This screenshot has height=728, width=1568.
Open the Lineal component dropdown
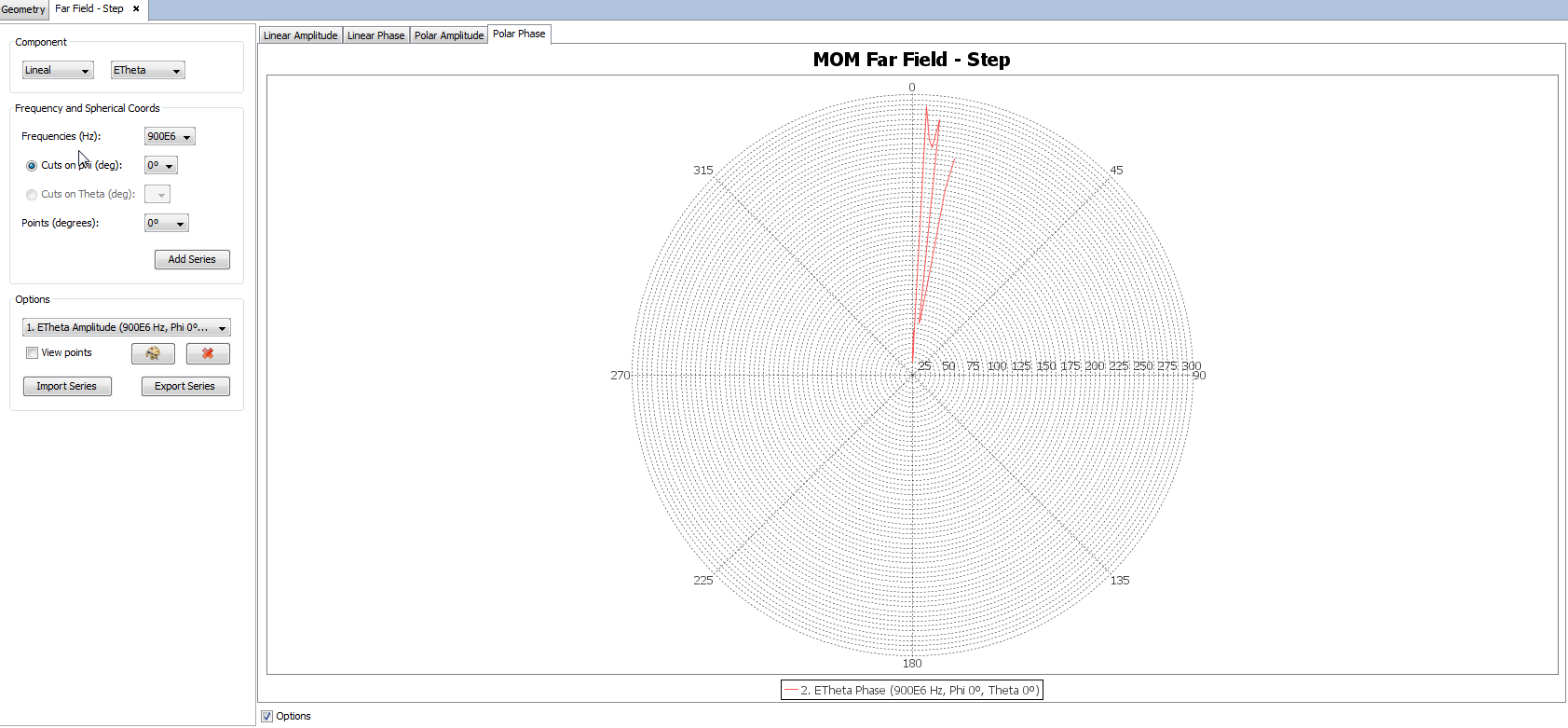coord(58,71)
